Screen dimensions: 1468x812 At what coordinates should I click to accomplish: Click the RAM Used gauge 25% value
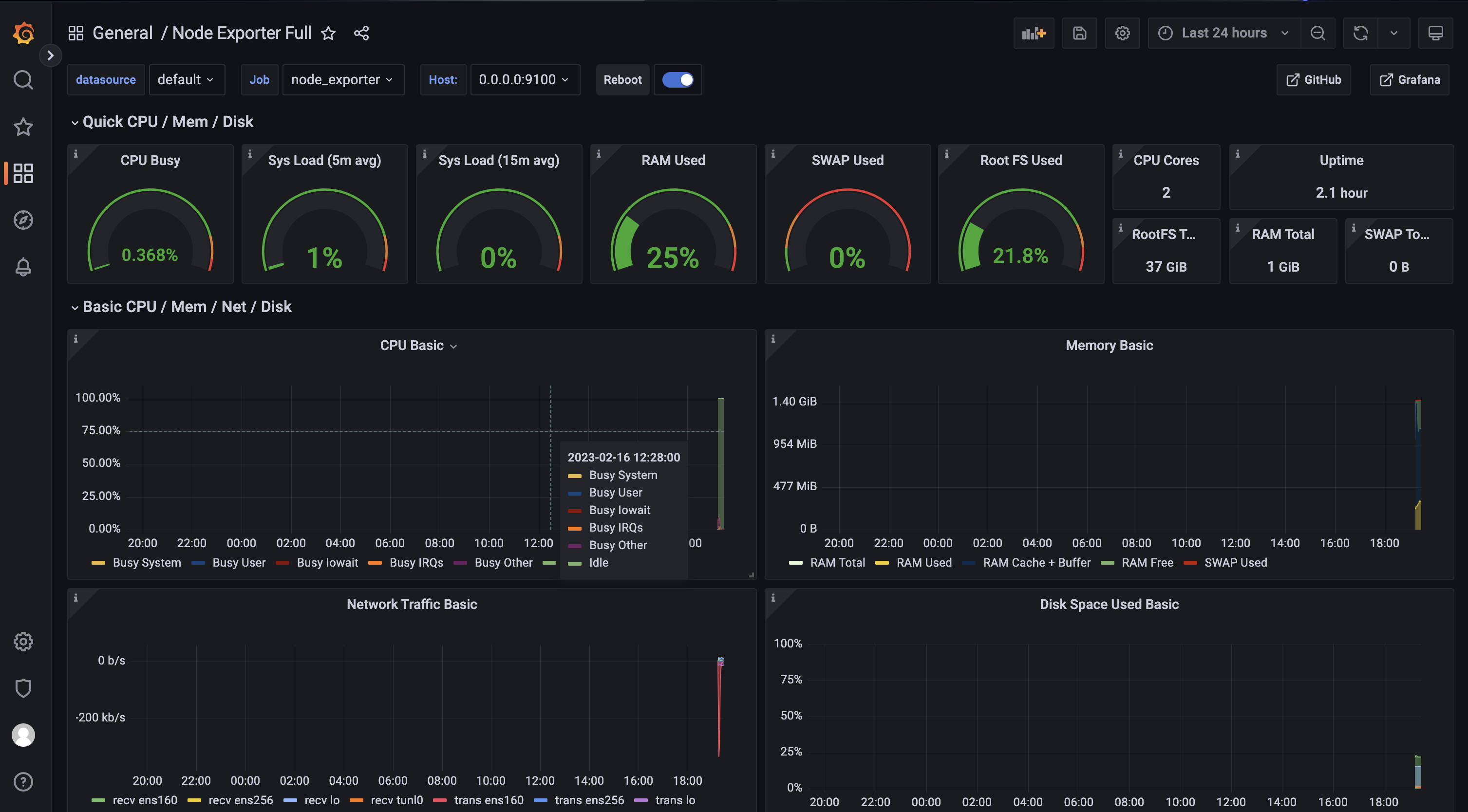click(x=673, y=258)
